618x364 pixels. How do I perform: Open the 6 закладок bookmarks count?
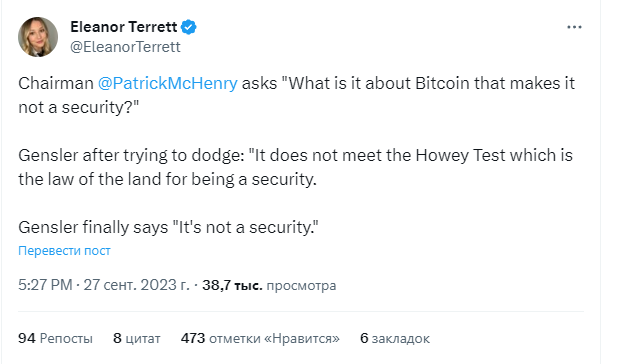point(395,338)
